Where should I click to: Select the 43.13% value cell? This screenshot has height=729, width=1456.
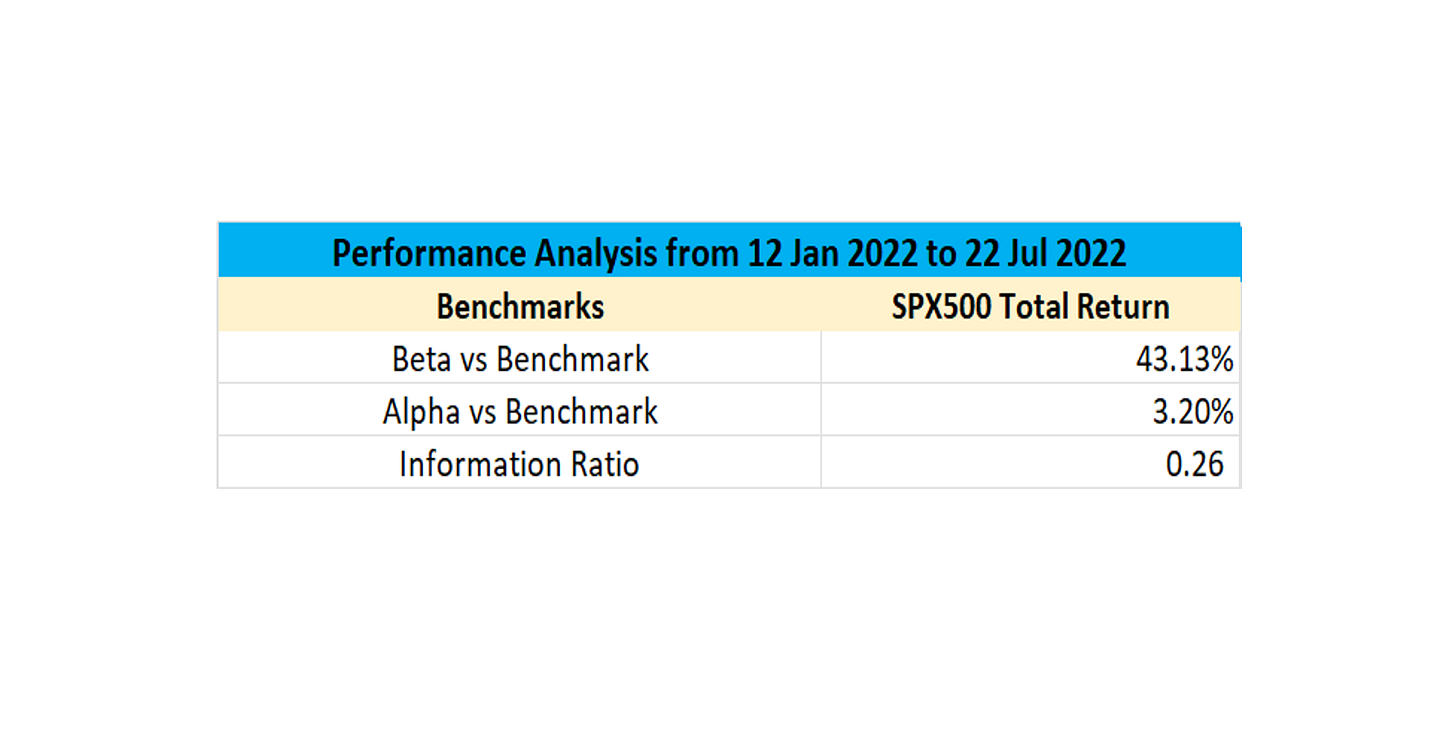1031,358
